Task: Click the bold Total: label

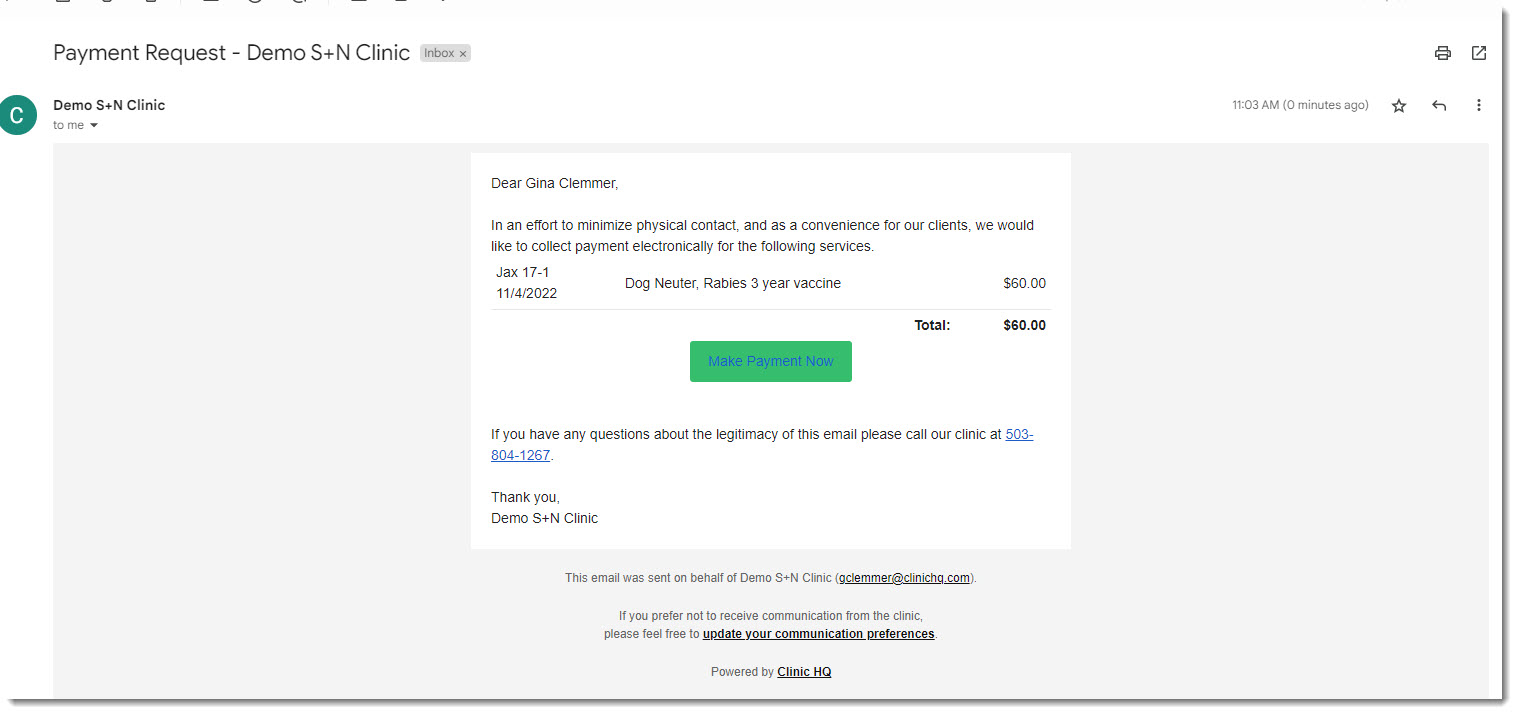Action: click(932, 325)
